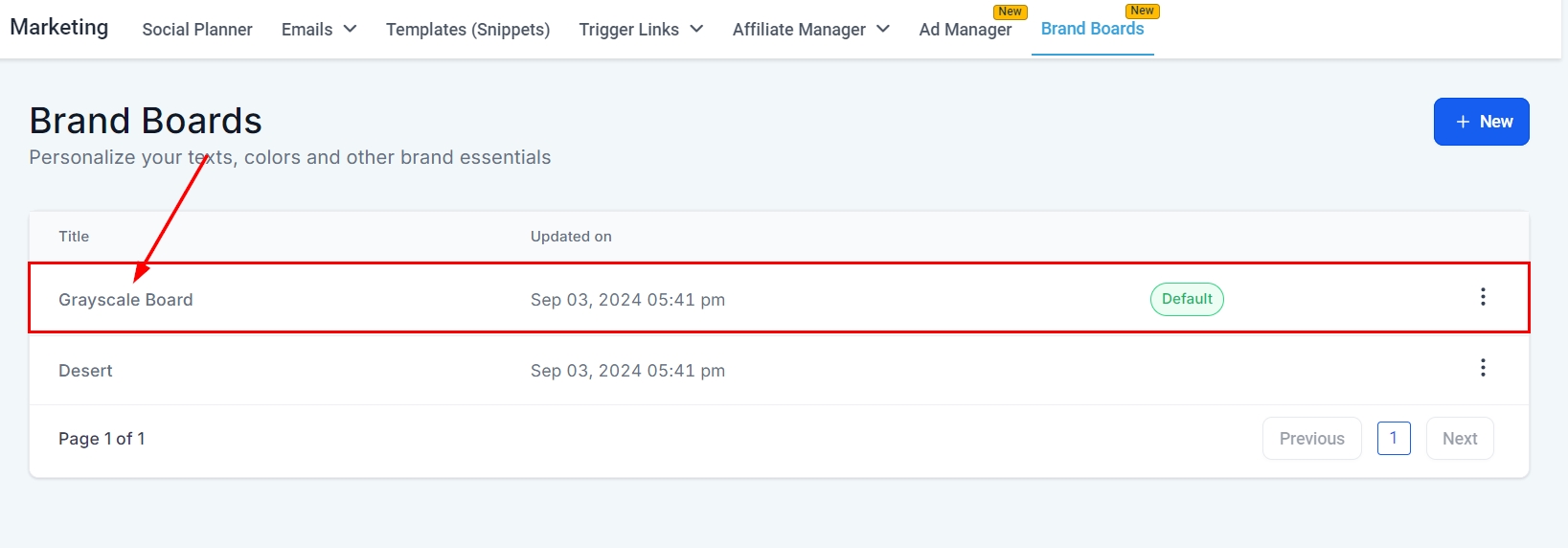The height and width of the screenshot is (548, 1568).
Task: Click the New badge above Brand Boards
Action: (1142, 11)
